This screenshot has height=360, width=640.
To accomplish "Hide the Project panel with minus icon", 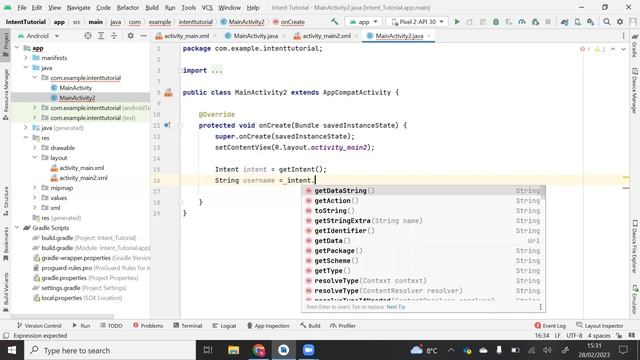I will click(143, 36).
